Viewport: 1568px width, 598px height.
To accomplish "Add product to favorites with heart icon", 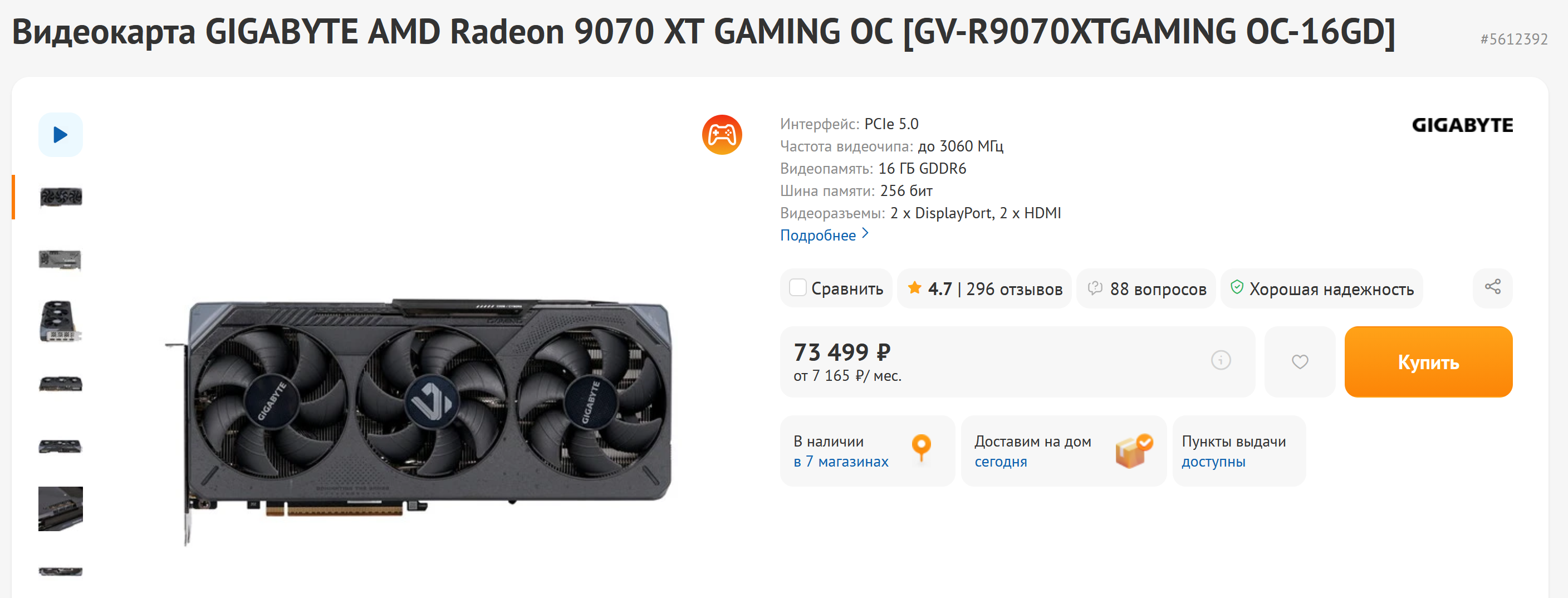I will pos(1300,362).
